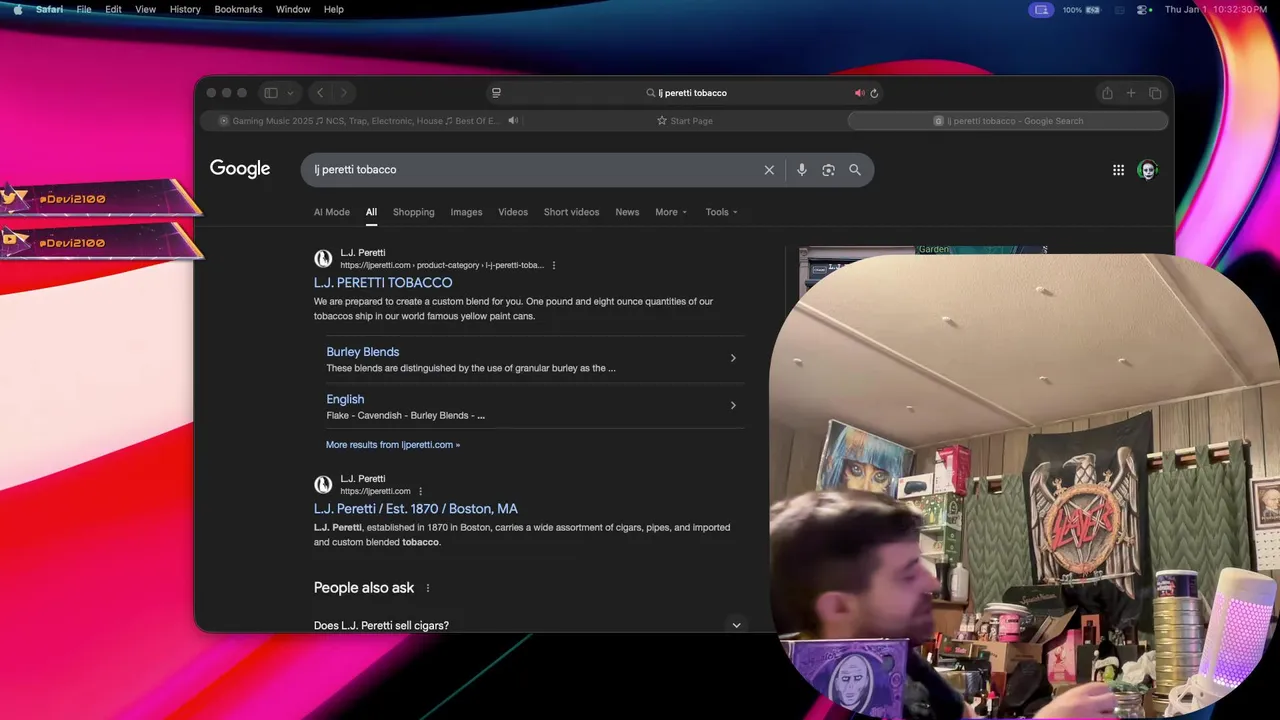This screenshot has height=720, width=1280.
Task: Click the page settings icon in address bar
Action: click(x=496, y=93)
